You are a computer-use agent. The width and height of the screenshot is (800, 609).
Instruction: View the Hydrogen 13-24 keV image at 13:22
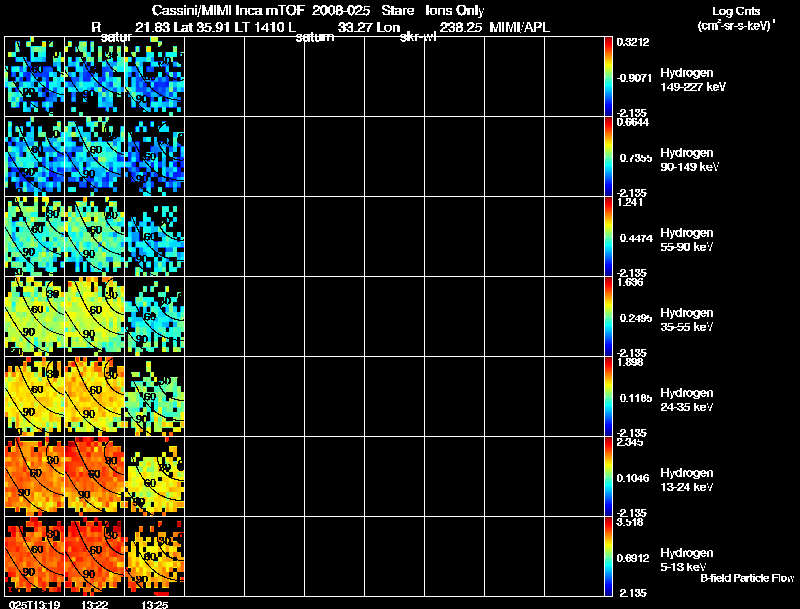[94, 477]
